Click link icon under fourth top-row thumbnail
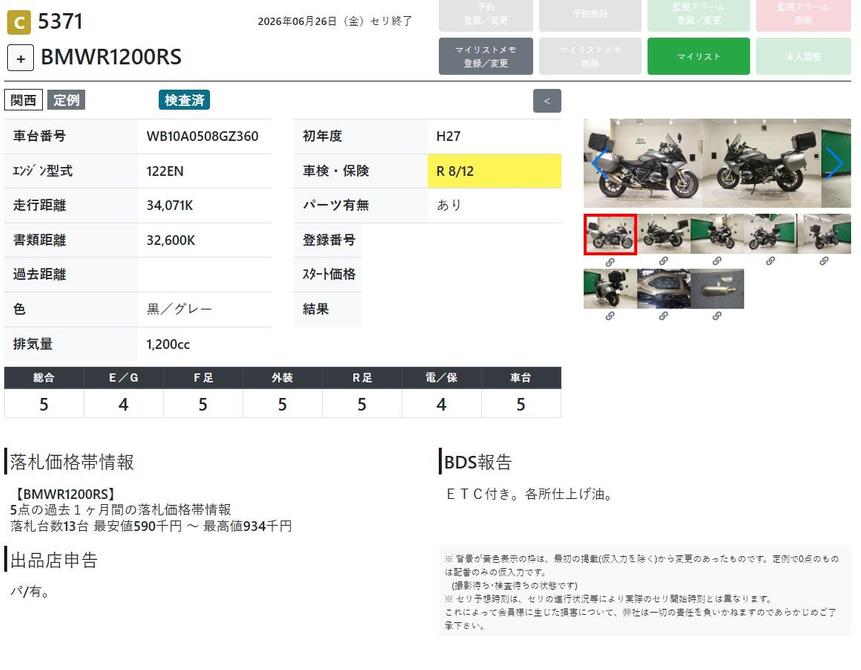 770,261
